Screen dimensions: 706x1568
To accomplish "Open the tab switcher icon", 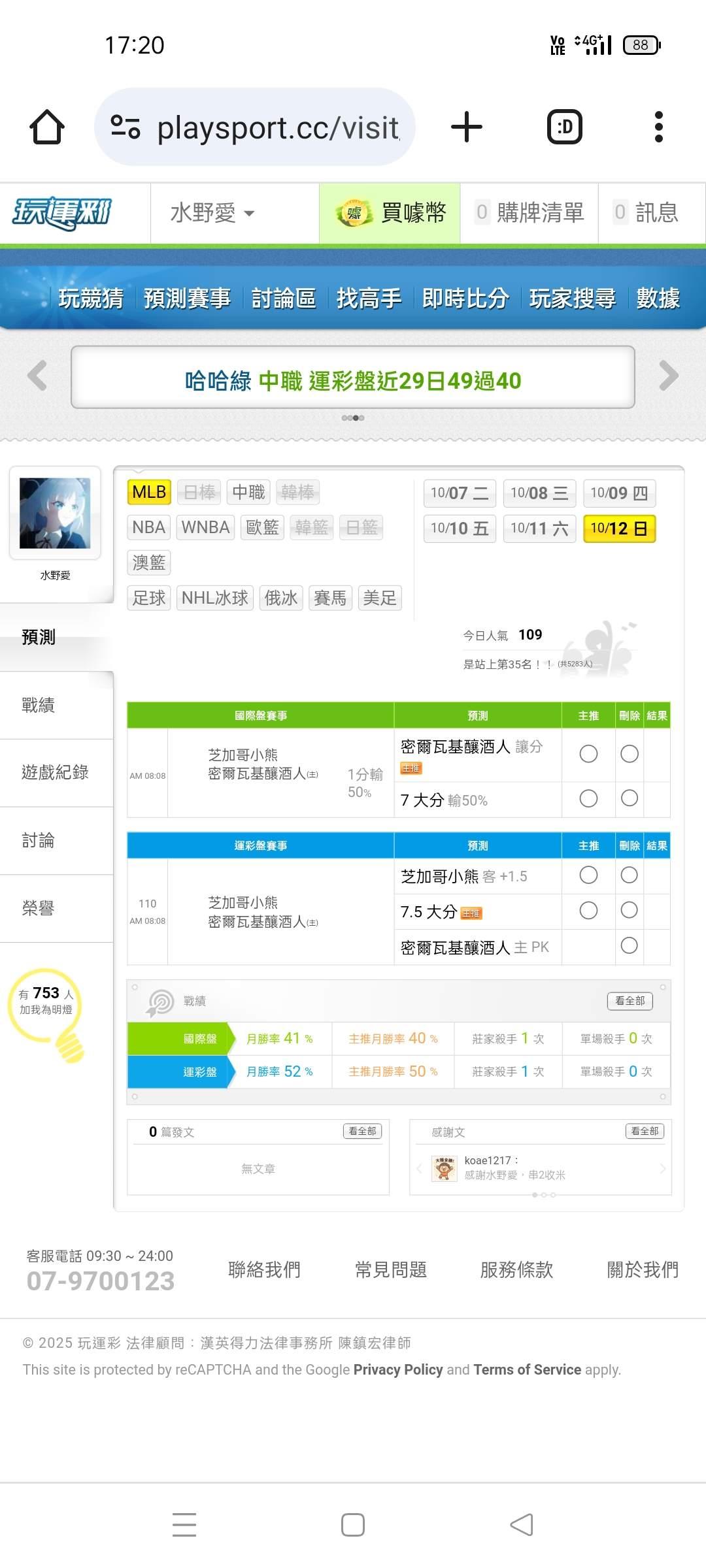I will point(564,127).
